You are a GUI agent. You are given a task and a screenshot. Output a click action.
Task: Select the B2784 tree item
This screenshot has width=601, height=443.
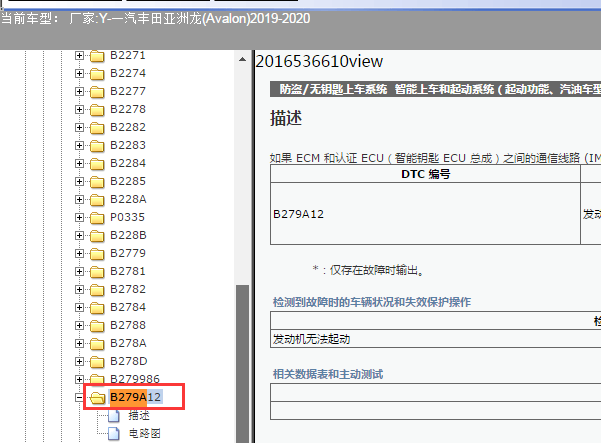[x=128, y=307]
